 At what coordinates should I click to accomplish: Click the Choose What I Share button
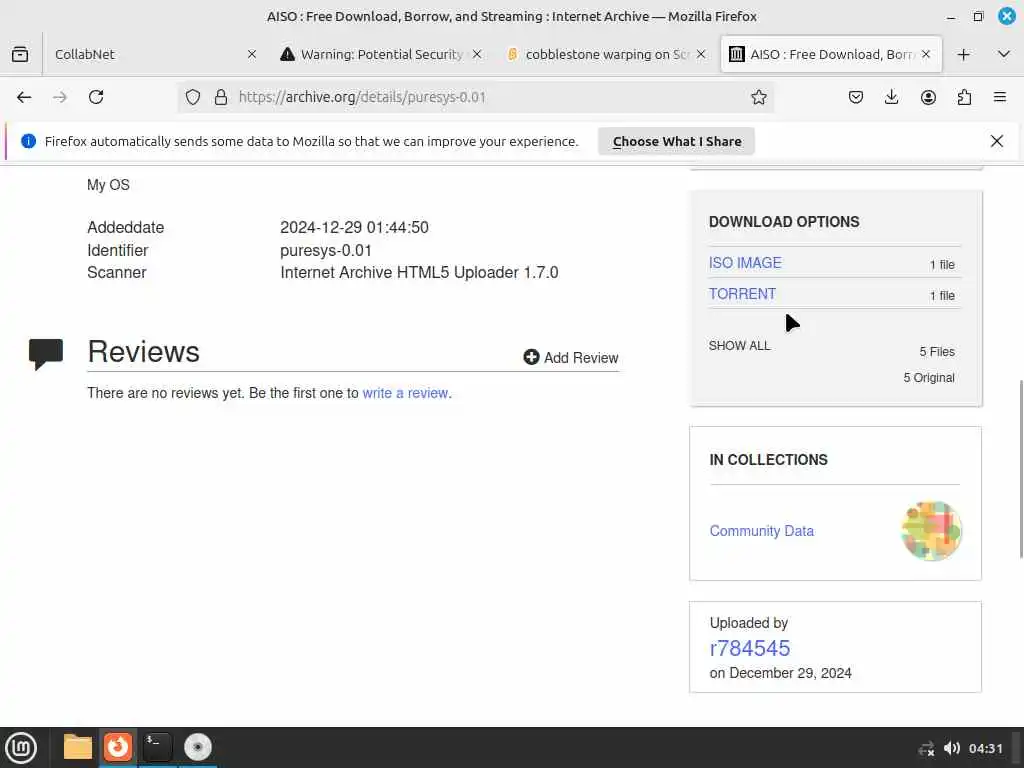[x=677, y=141]
